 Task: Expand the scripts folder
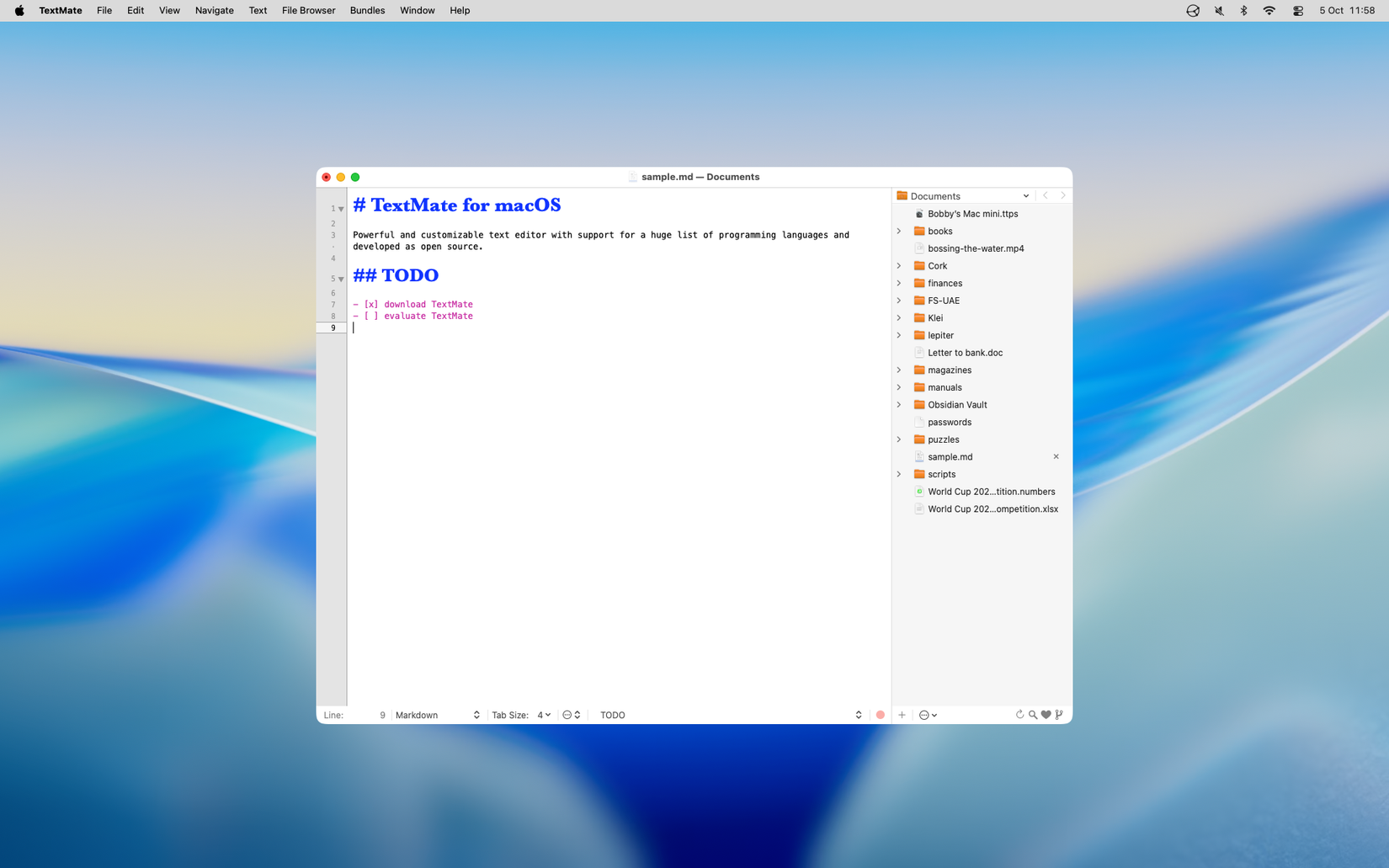point(899,474)
